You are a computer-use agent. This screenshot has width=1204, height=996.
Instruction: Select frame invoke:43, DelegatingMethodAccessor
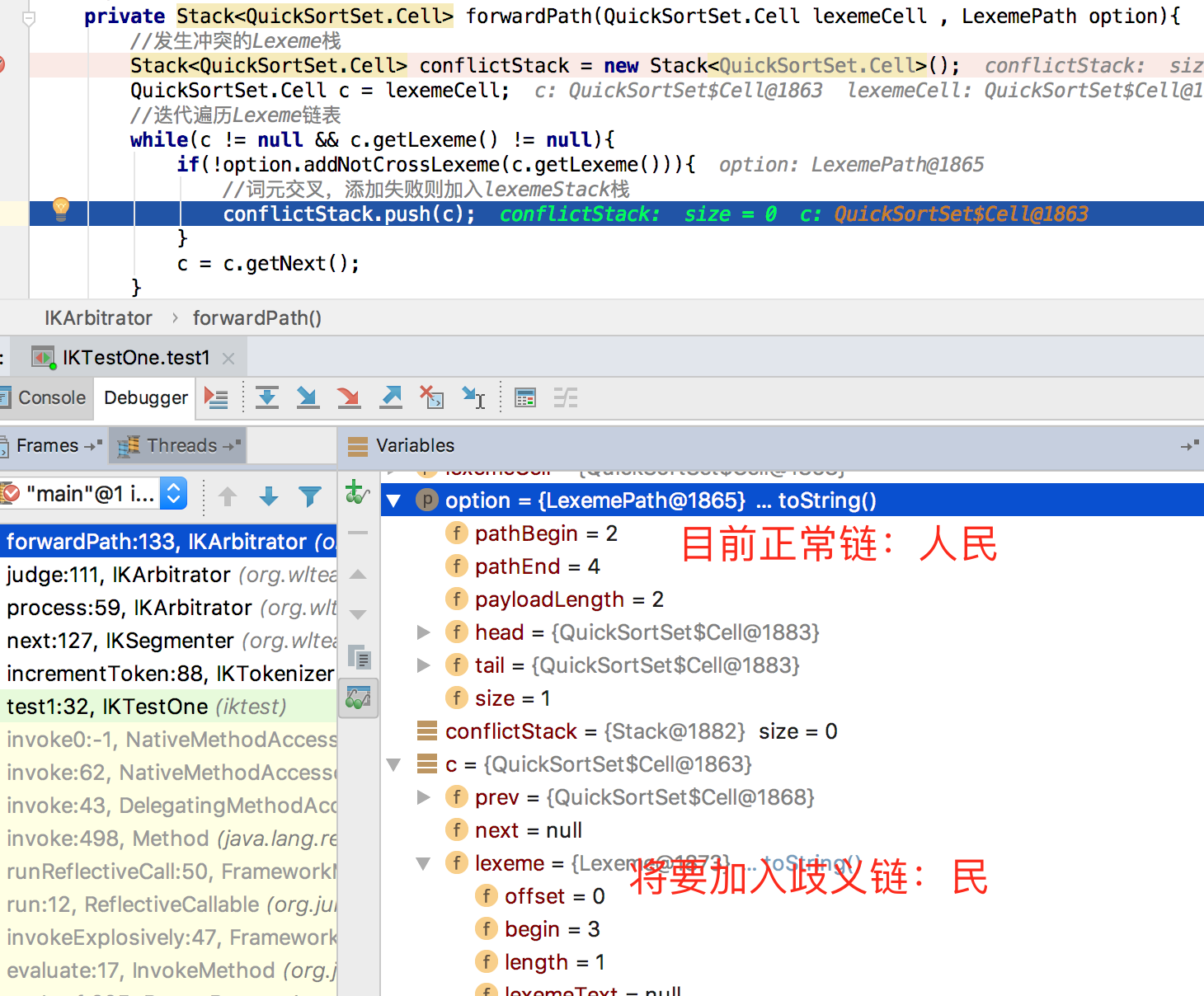[168, 806]
